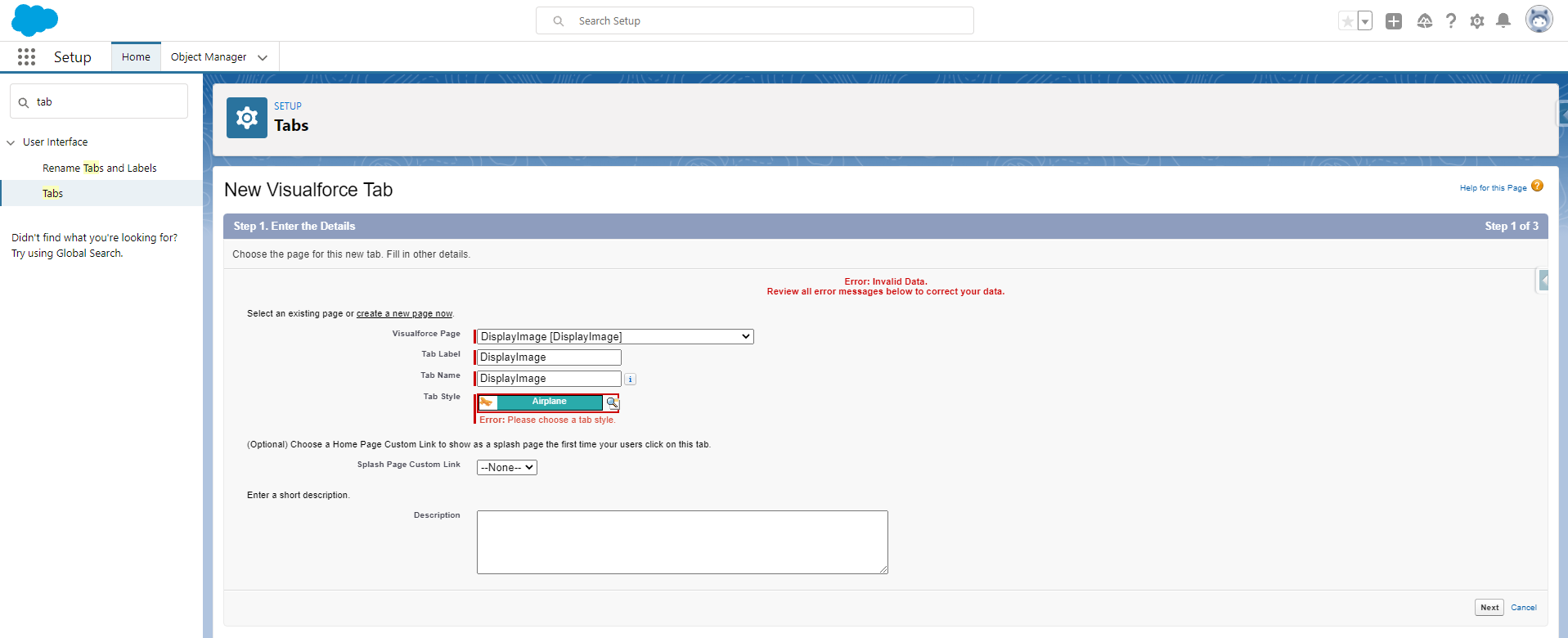1568x638 pixels.
Task: Click into the Tab Label field
Action: click(x=549, y=357)
